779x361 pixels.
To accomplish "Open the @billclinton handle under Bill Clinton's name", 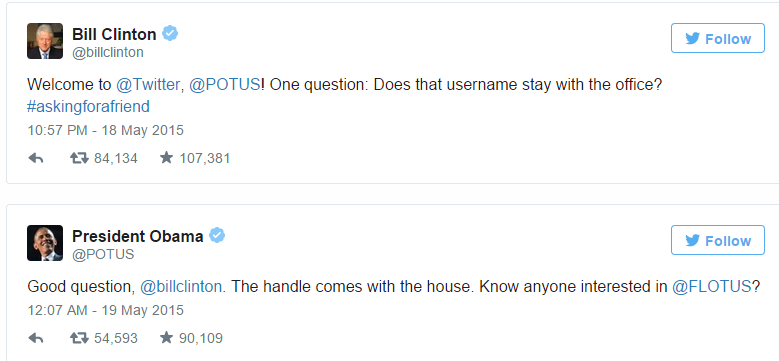I will (x=108, y=53).
